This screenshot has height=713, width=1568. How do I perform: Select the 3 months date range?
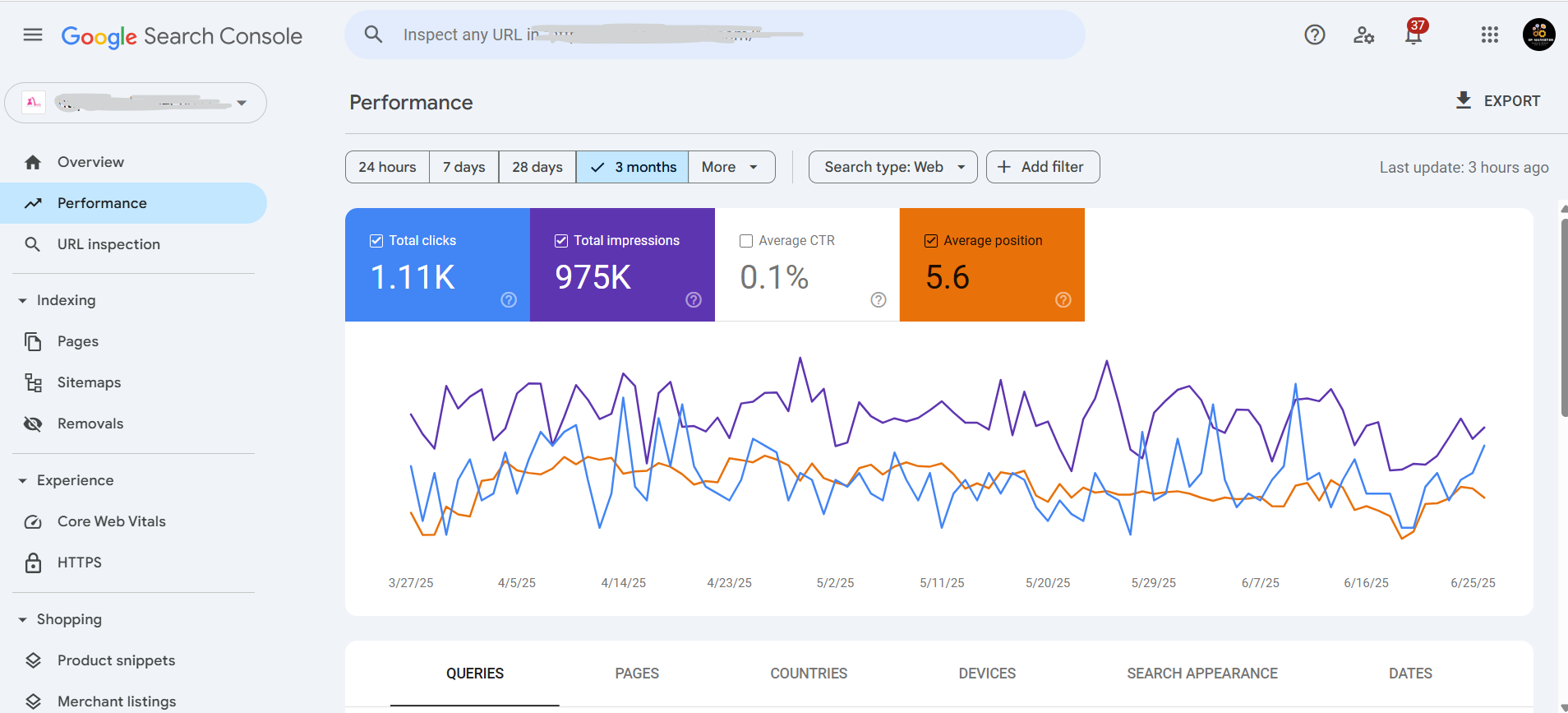pyautogui.click(x=633, y=167)
